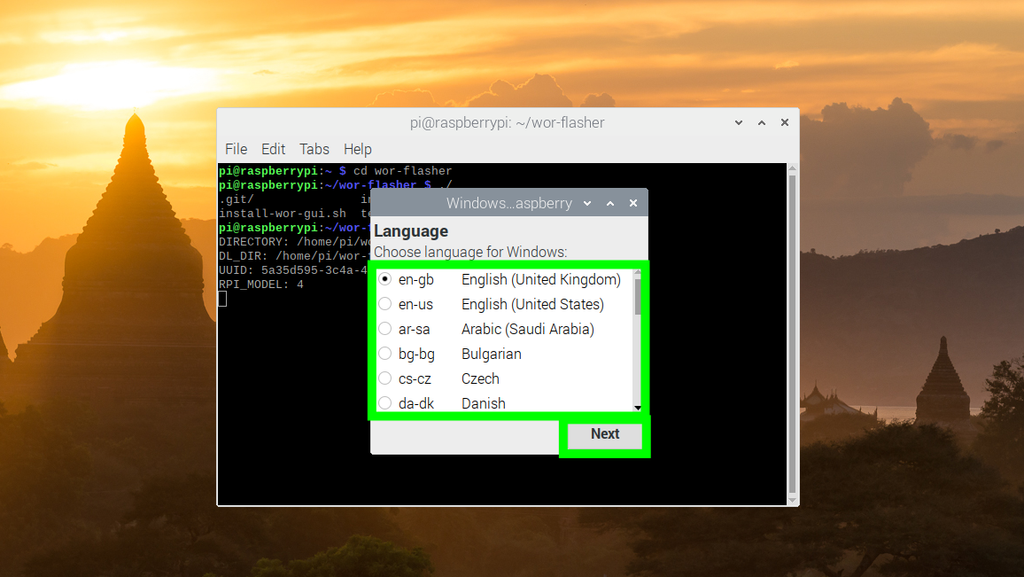
Task: Open the Tabs menu
Action: point(314,148)
